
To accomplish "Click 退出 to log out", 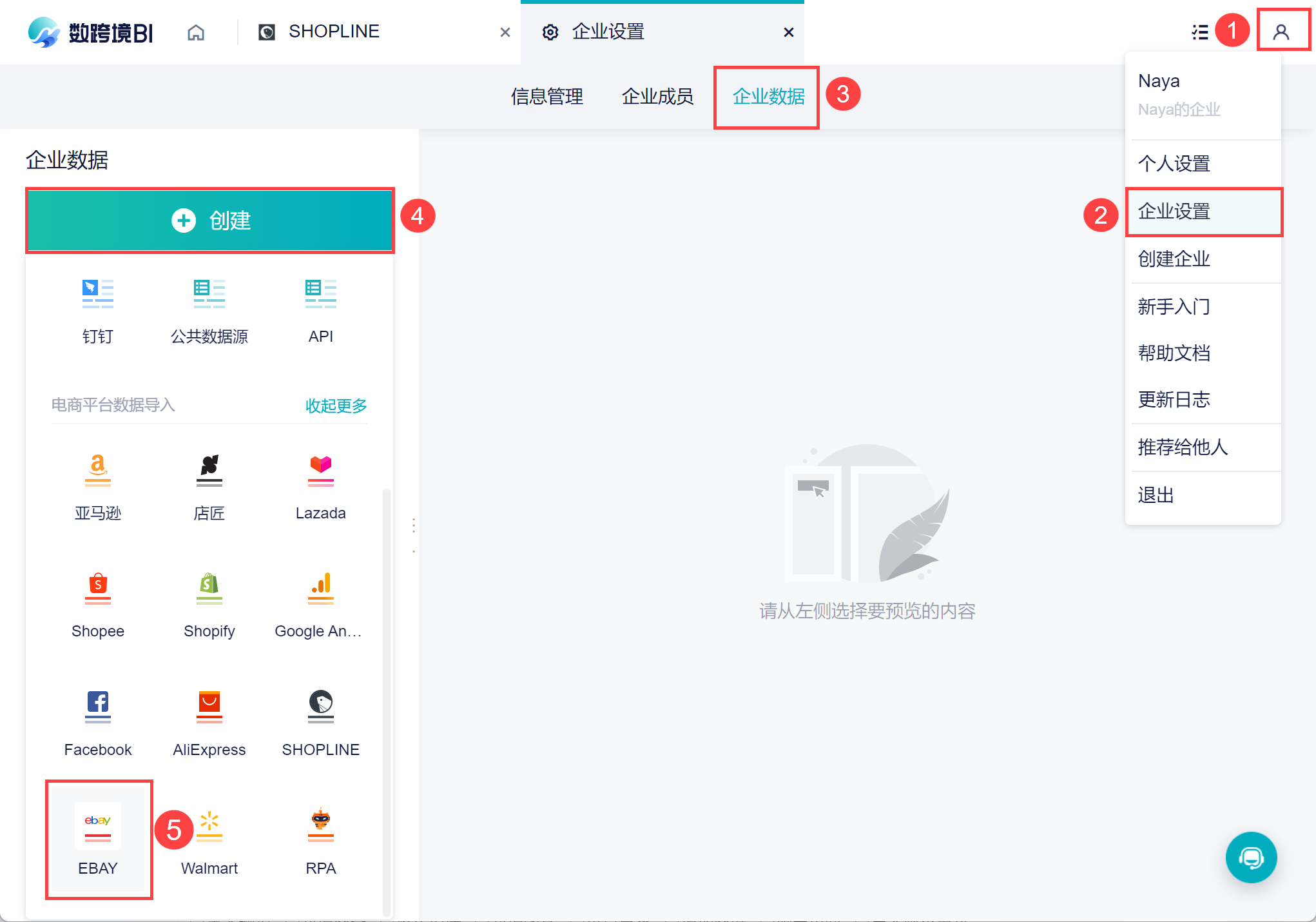I will (1156, 495).
